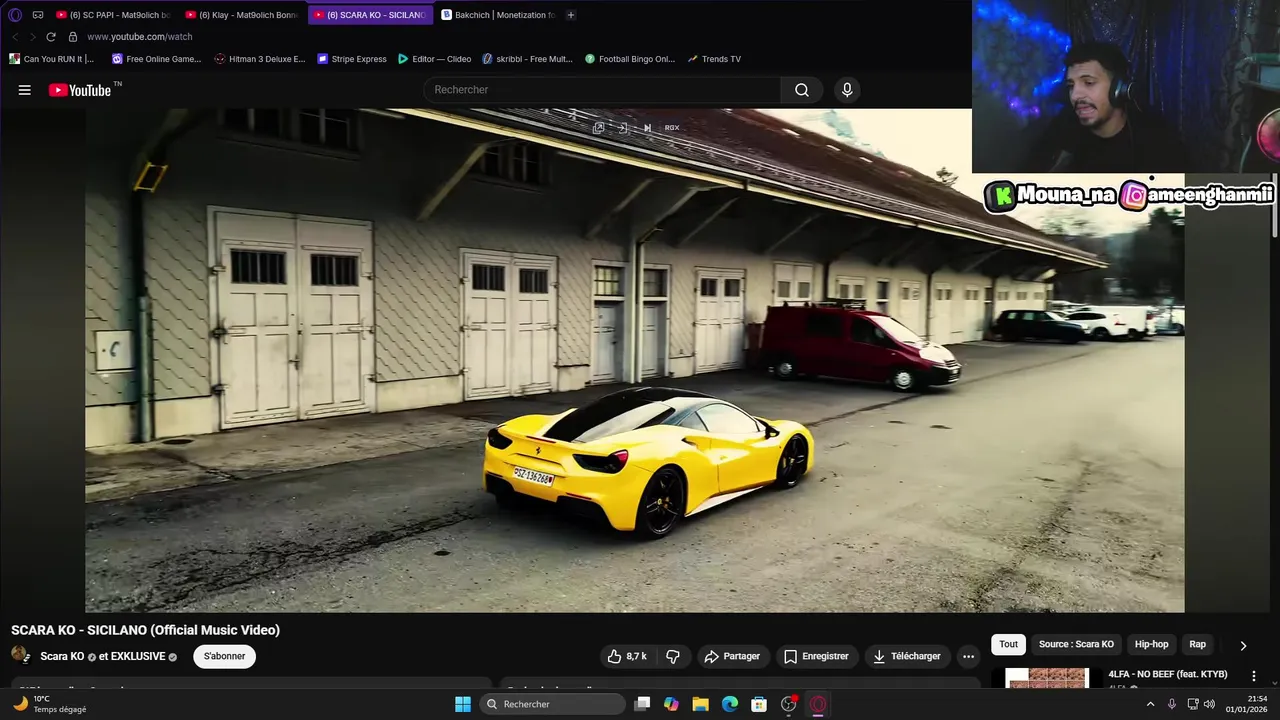Switch to the Klay - Mat9olich Bonne tab
This screenshot has width=1280, height=720.
click(x=242, y=15)
